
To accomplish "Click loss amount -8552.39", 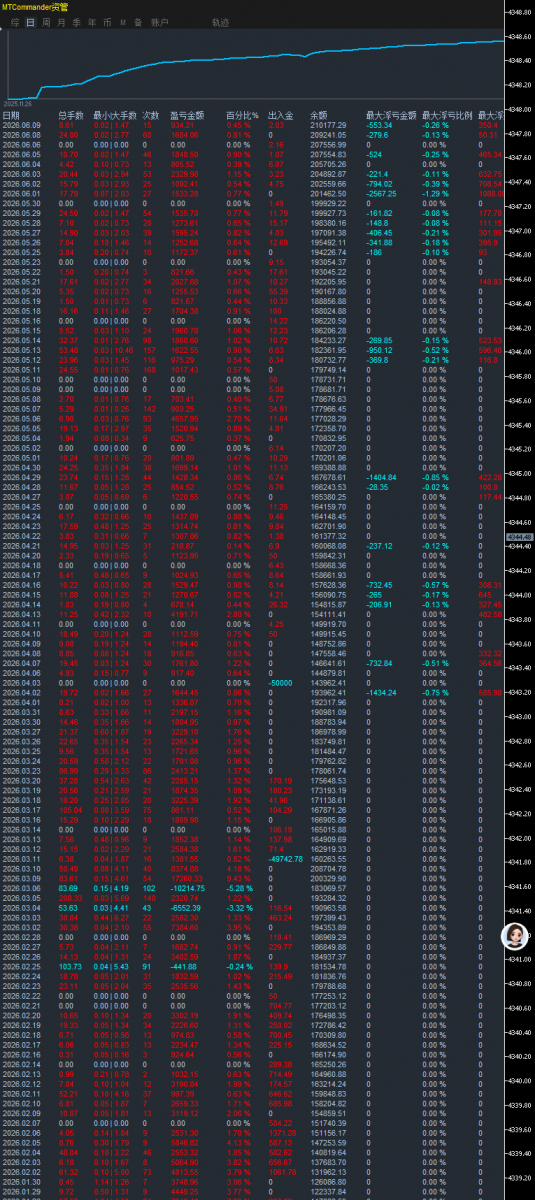I will click(x=188, y=907).
